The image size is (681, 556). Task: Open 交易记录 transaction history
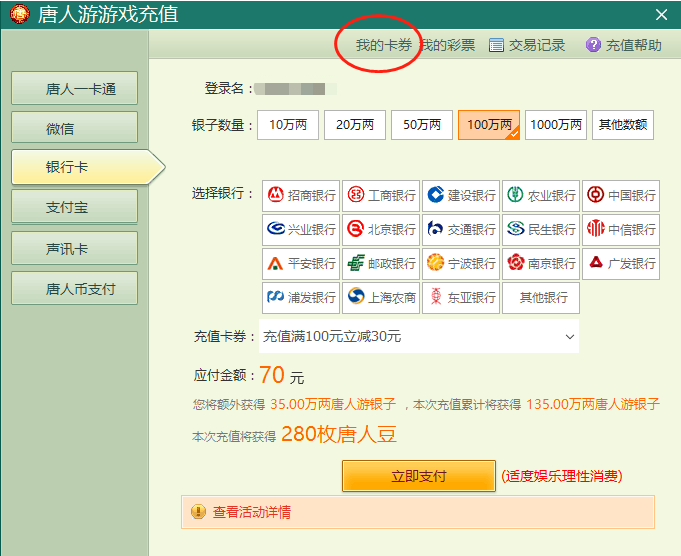tap(527, 45)
